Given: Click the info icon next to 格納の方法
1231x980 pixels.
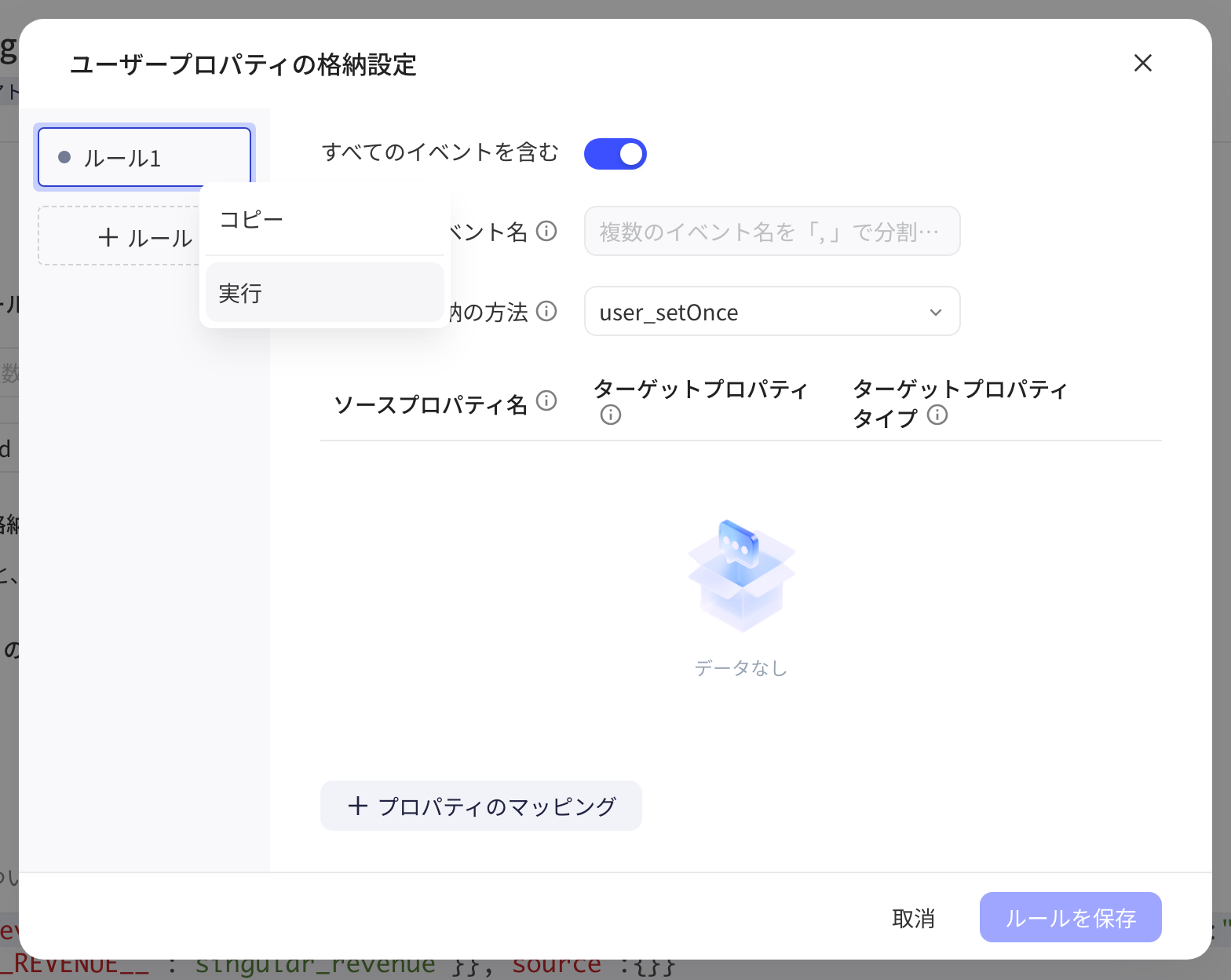Looking at the screenshot, I should pyautogui.click(x=546, y=311).
